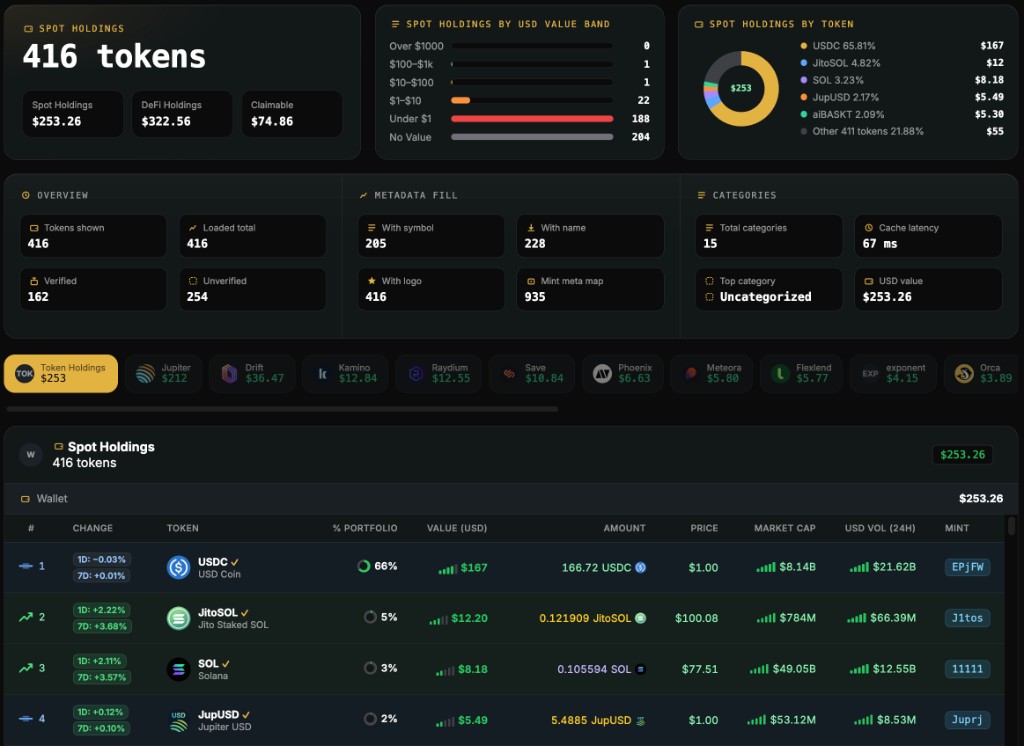Click the JitoSOL 4.82% legend dot

804,63
